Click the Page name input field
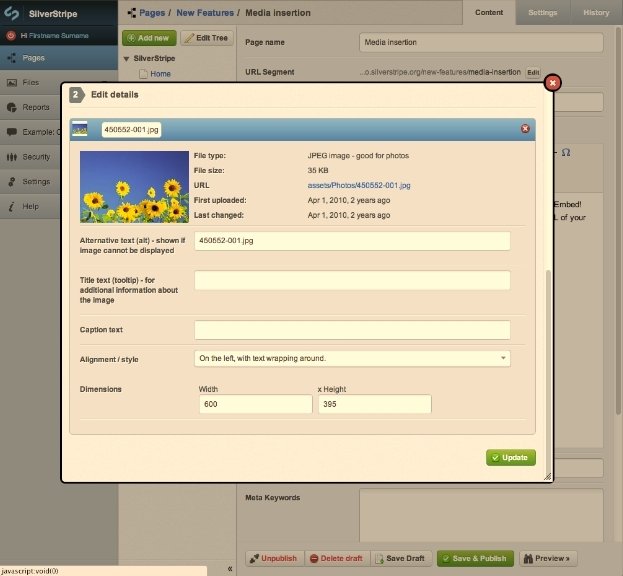 (x=481, y=42)
